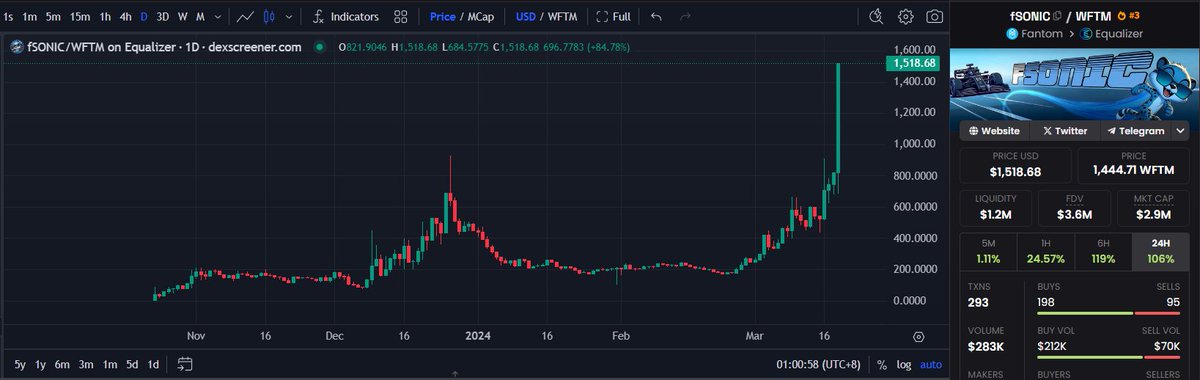Toggle Full screen chart mode
Screen dimensions: 1200x380
coord(614,16)
